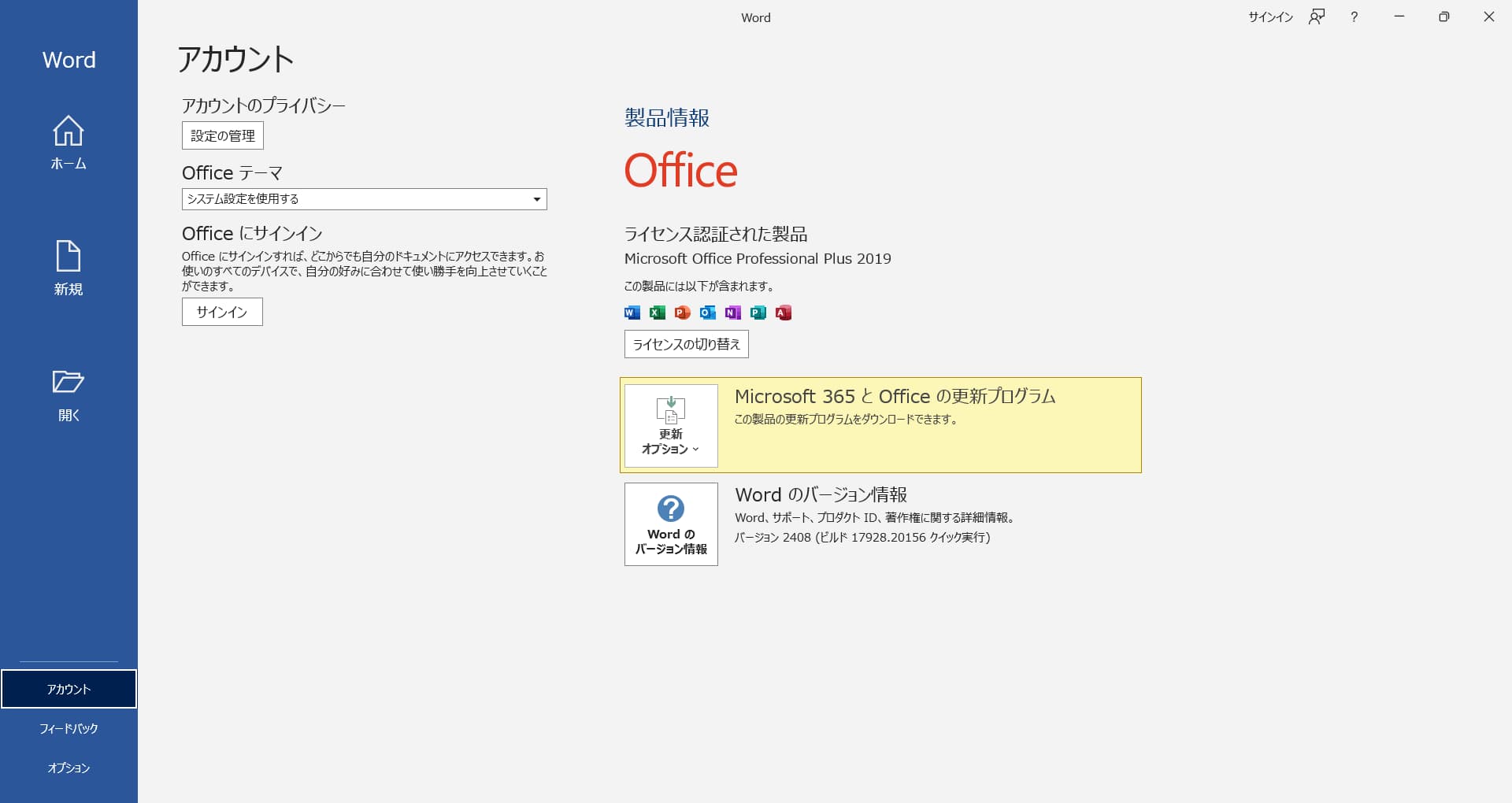The image size is (1512, 803).
Task: Click the OneNote icon in included products
Action: 733,313
